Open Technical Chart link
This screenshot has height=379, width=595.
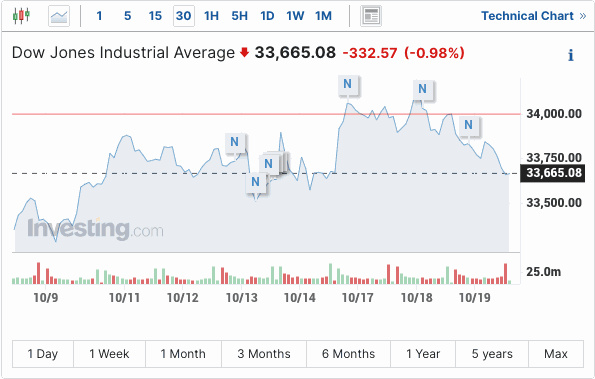pos(534,16)
